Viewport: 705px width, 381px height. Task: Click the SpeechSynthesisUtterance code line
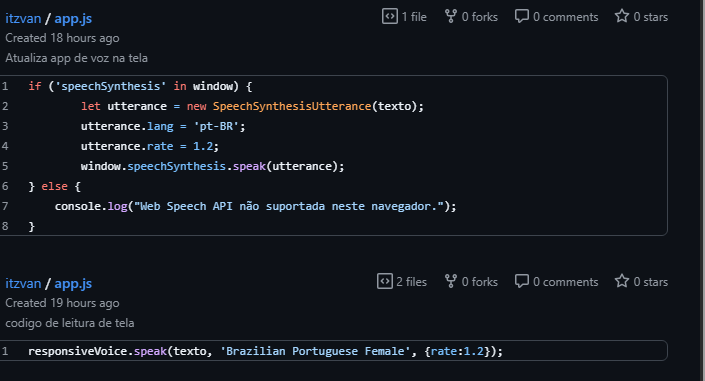tap(252, 106)
